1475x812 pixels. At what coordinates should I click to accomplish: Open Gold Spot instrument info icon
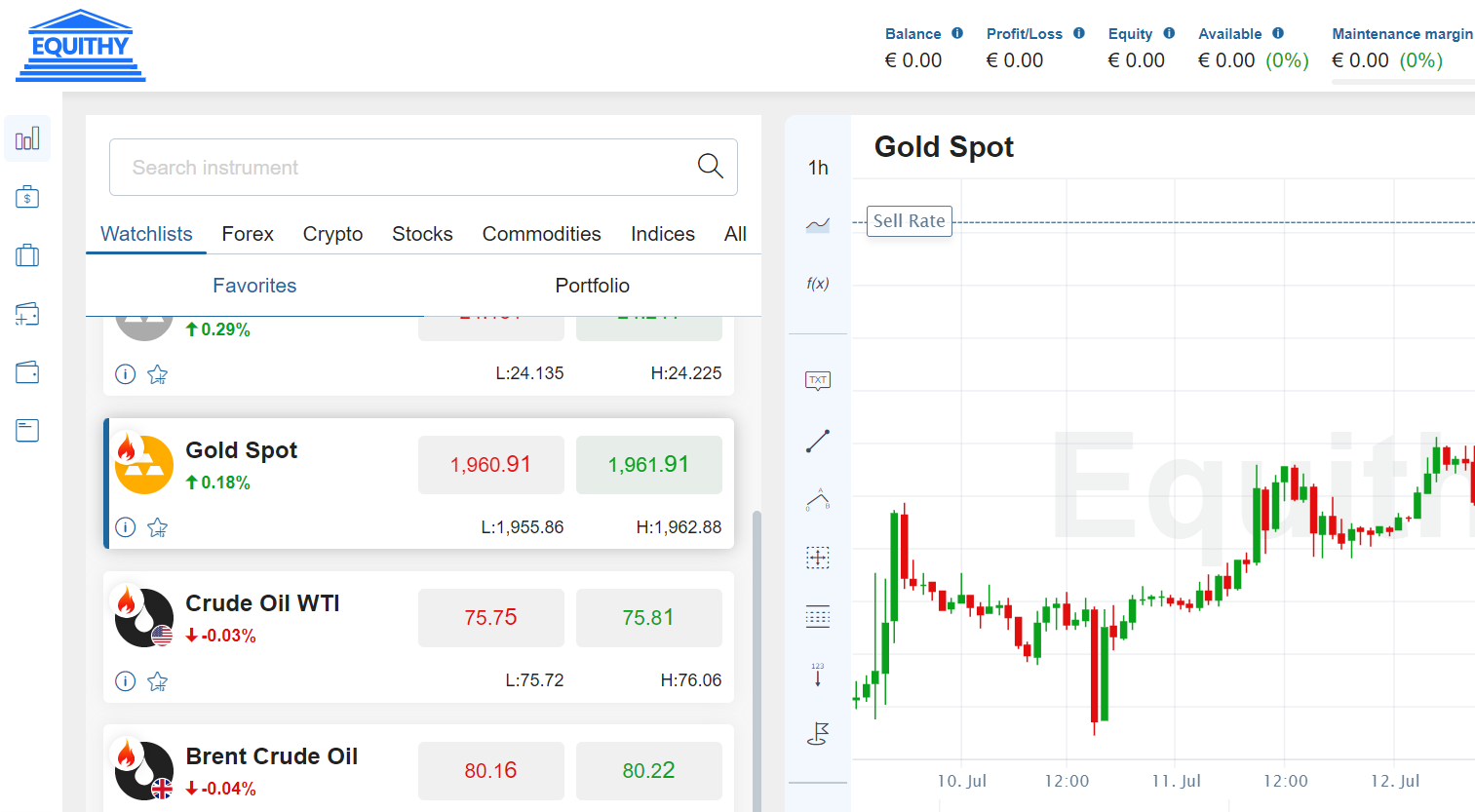126,527
